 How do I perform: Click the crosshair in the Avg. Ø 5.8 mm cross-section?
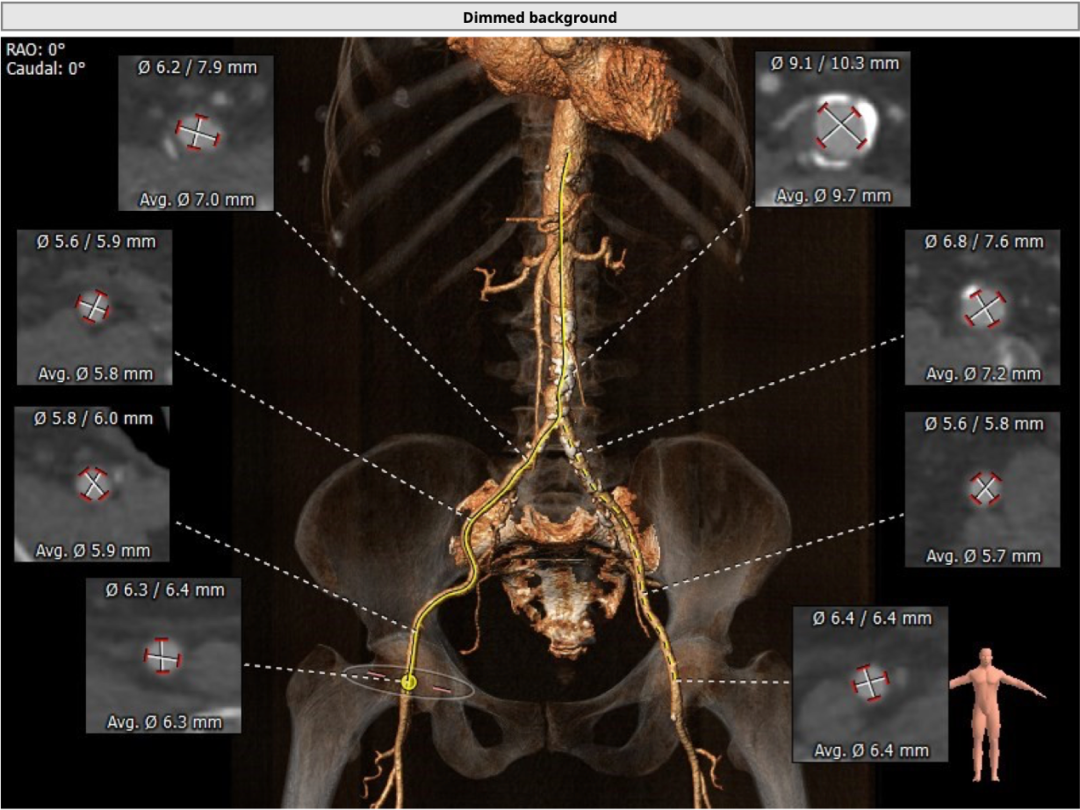(x=93, y=308)
